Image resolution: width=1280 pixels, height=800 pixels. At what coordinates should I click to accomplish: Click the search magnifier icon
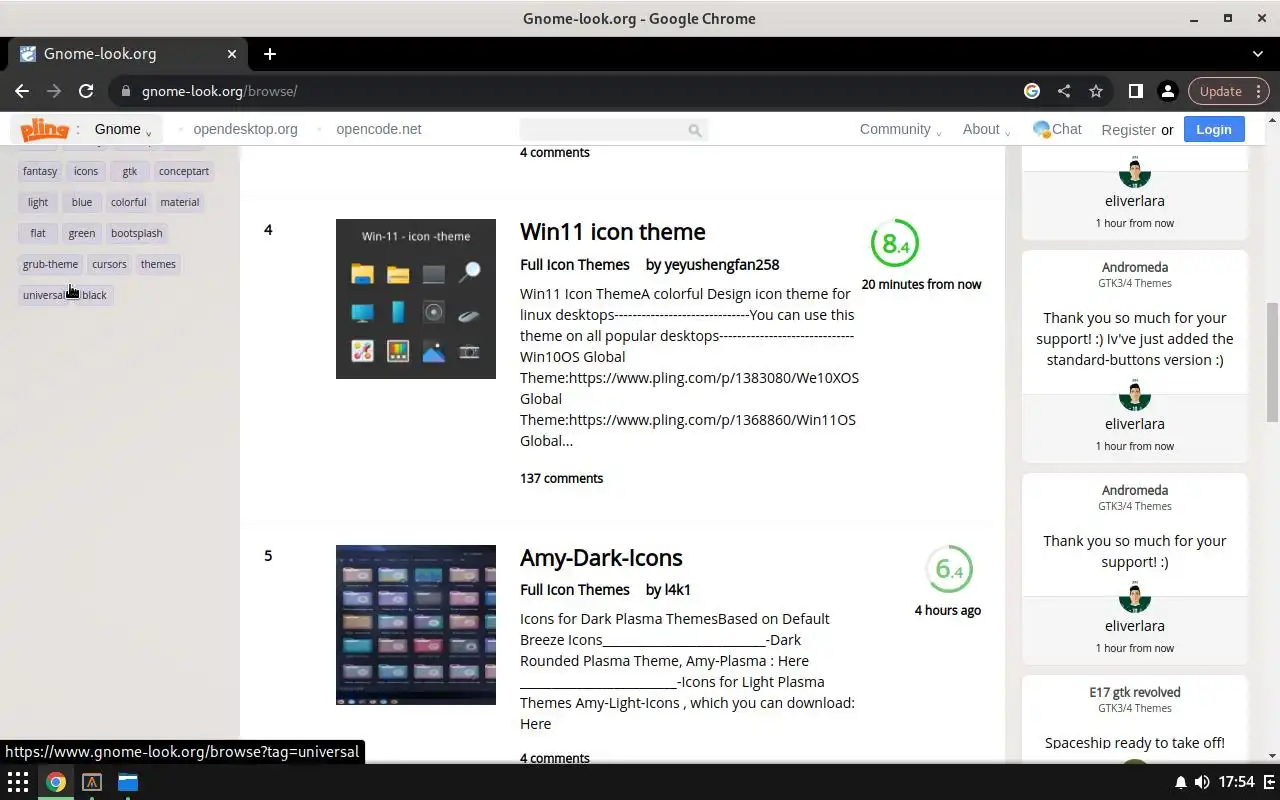[695, 130]
